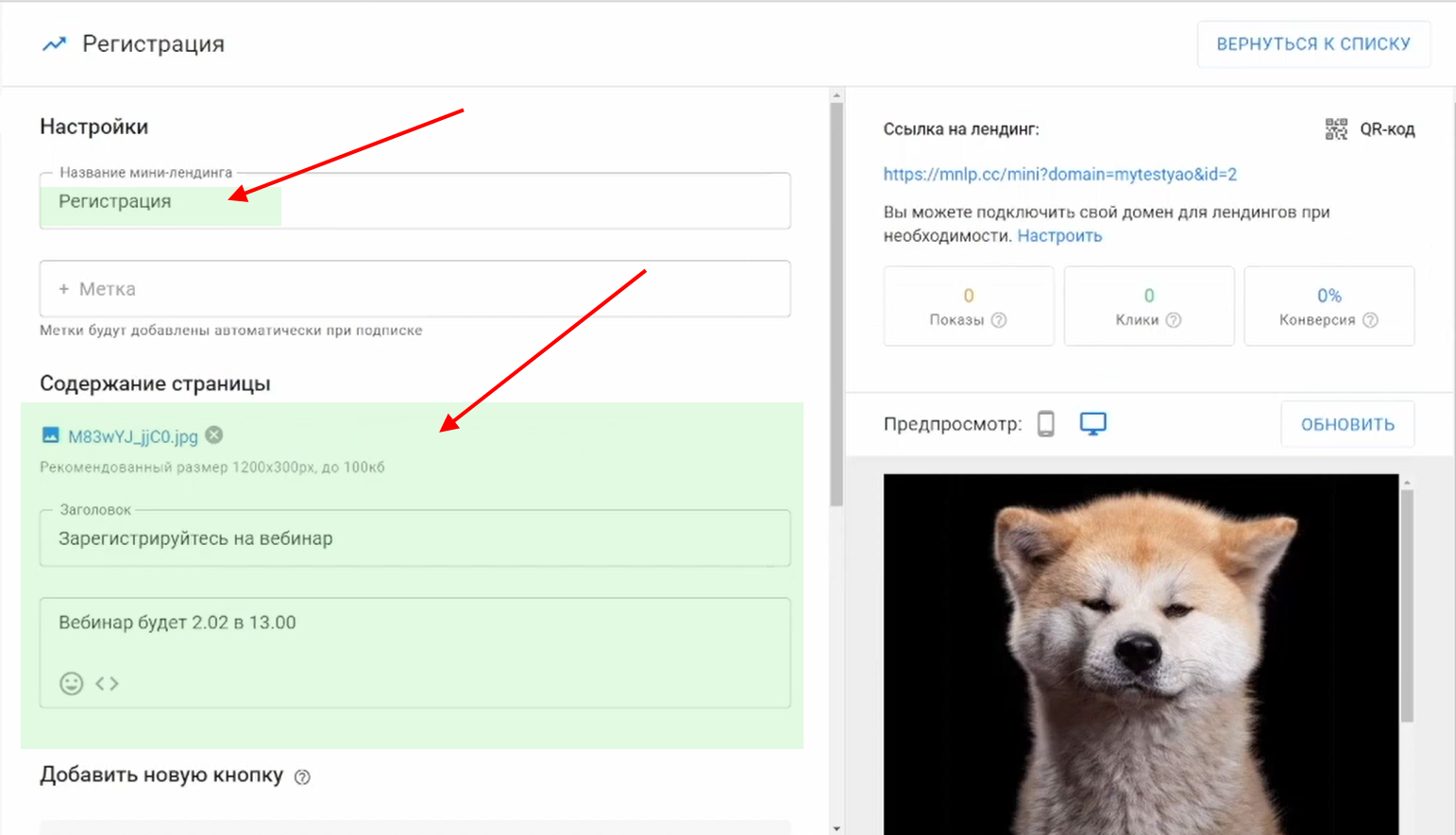
Task: Click help icon next to Клики
Action: pyautogui.click(x=1174, y=320)
